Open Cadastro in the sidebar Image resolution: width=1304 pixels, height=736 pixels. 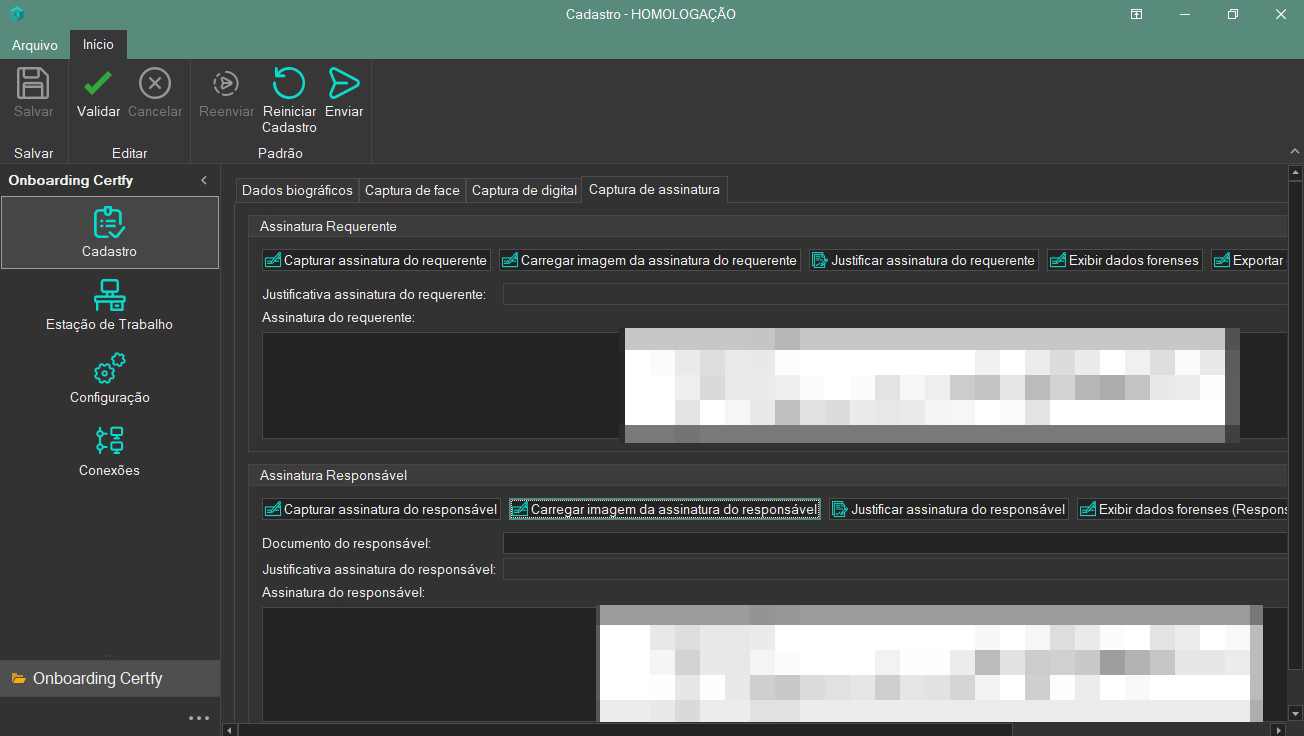[109, 232]
